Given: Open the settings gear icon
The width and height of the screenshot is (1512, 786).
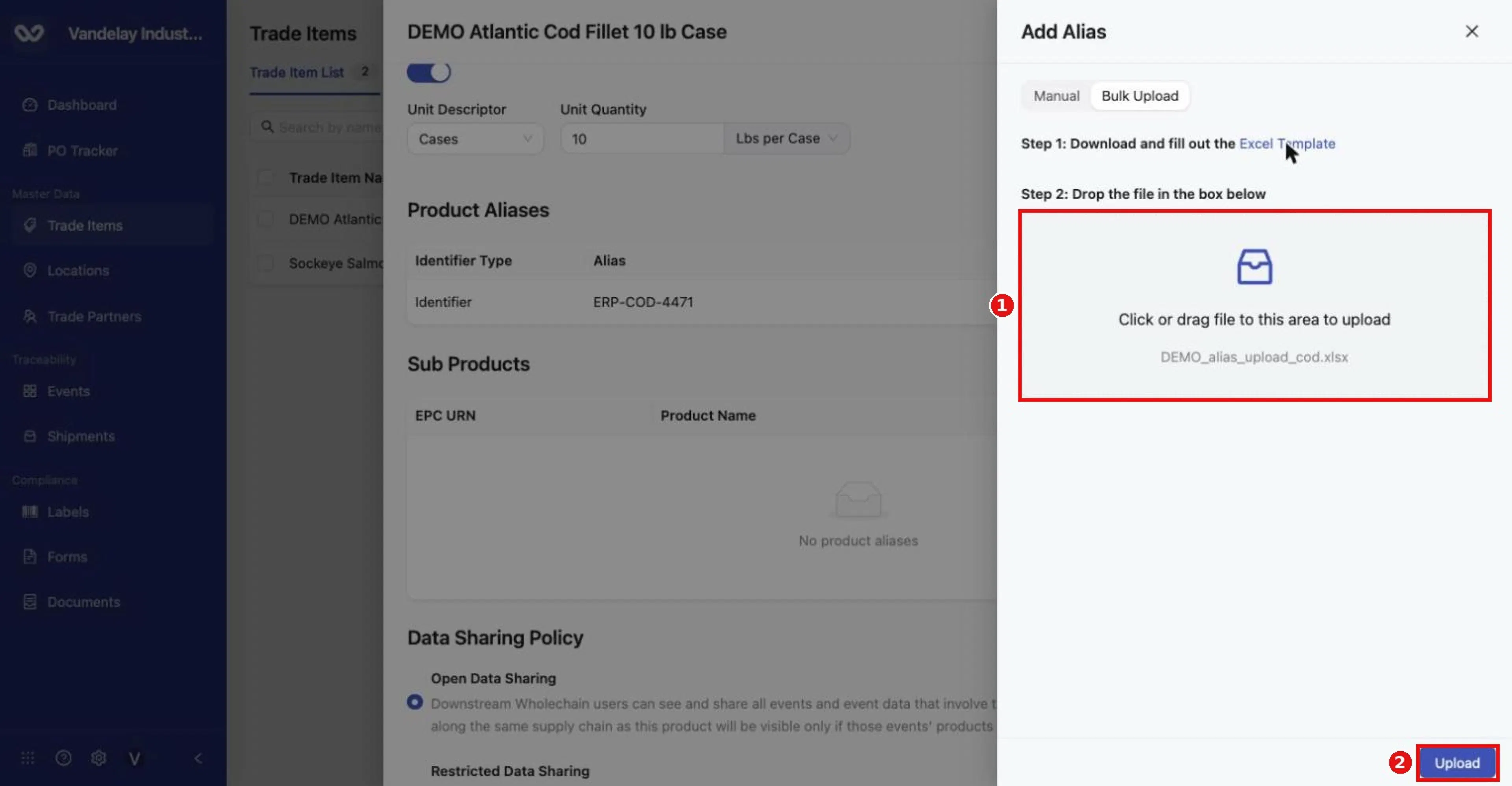Looking at the screenshot, I should [x=98, y=758].
